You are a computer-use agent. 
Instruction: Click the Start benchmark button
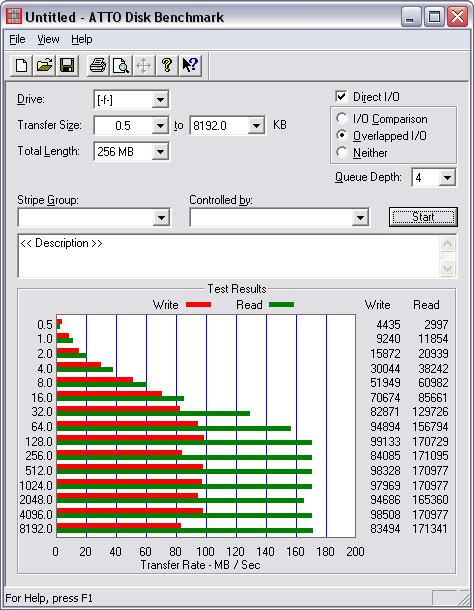click(x=423, y=217)
